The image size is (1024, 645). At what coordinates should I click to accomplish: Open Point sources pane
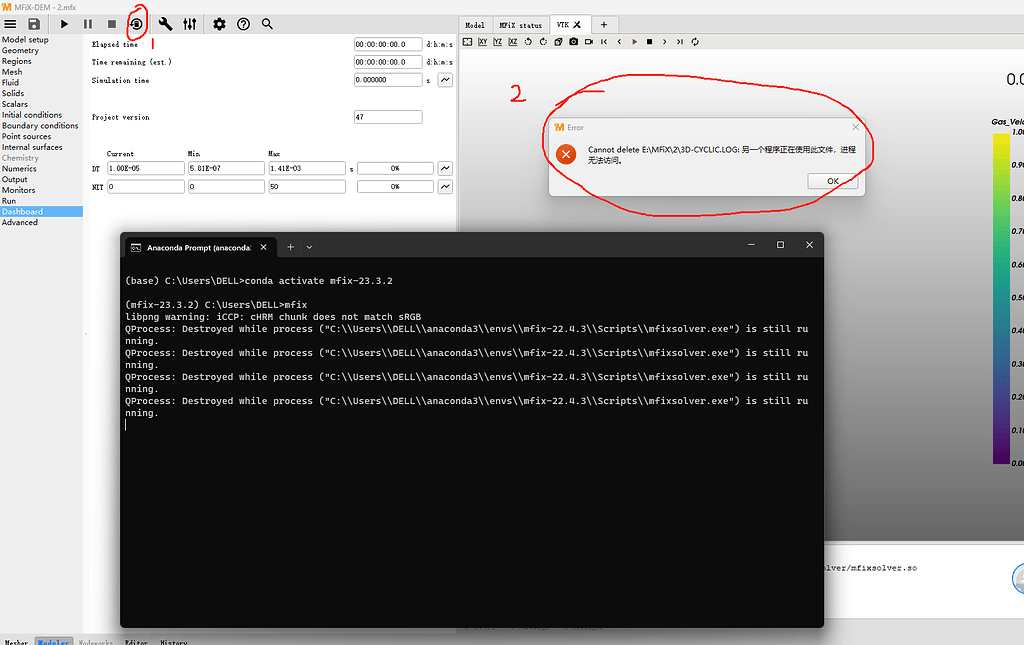point(27,136)
